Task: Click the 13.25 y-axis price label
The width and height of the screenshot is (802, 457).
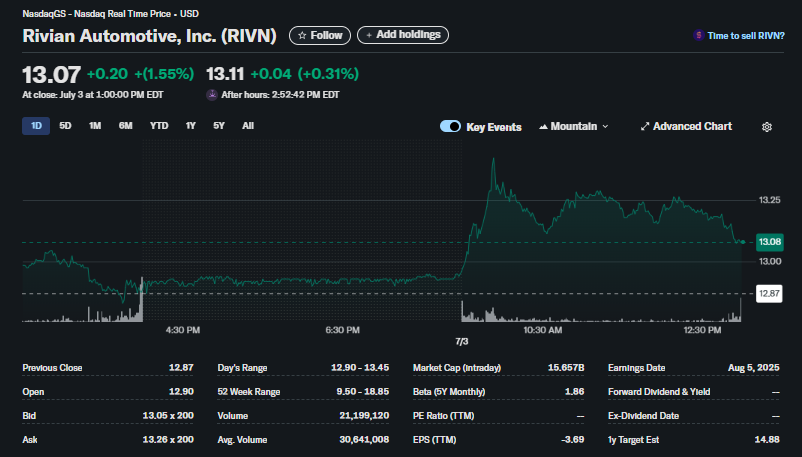Action: pos(769,200)
